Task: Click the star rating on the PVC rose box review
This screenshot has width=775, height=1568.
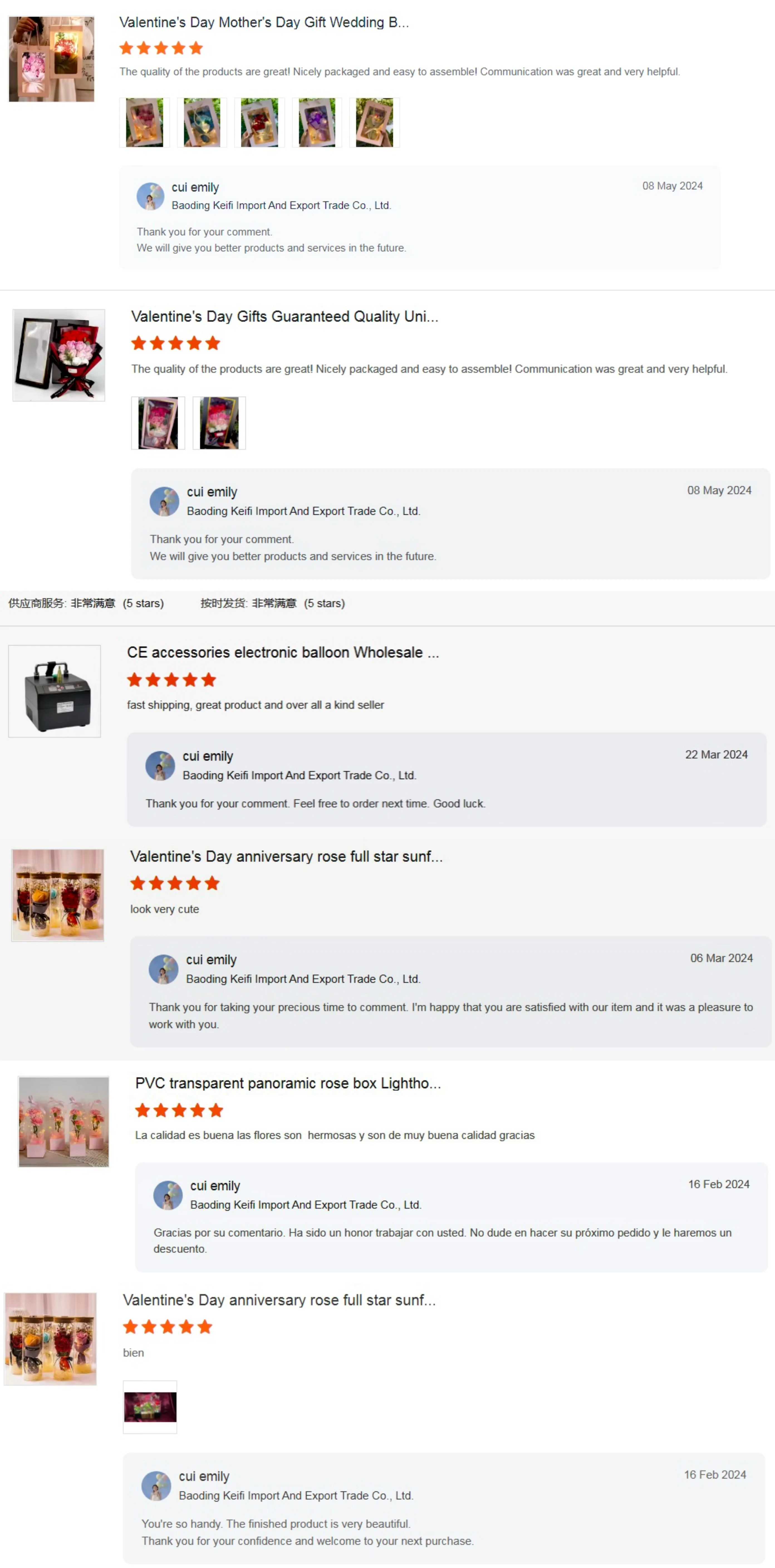Action: (179, 1110)
